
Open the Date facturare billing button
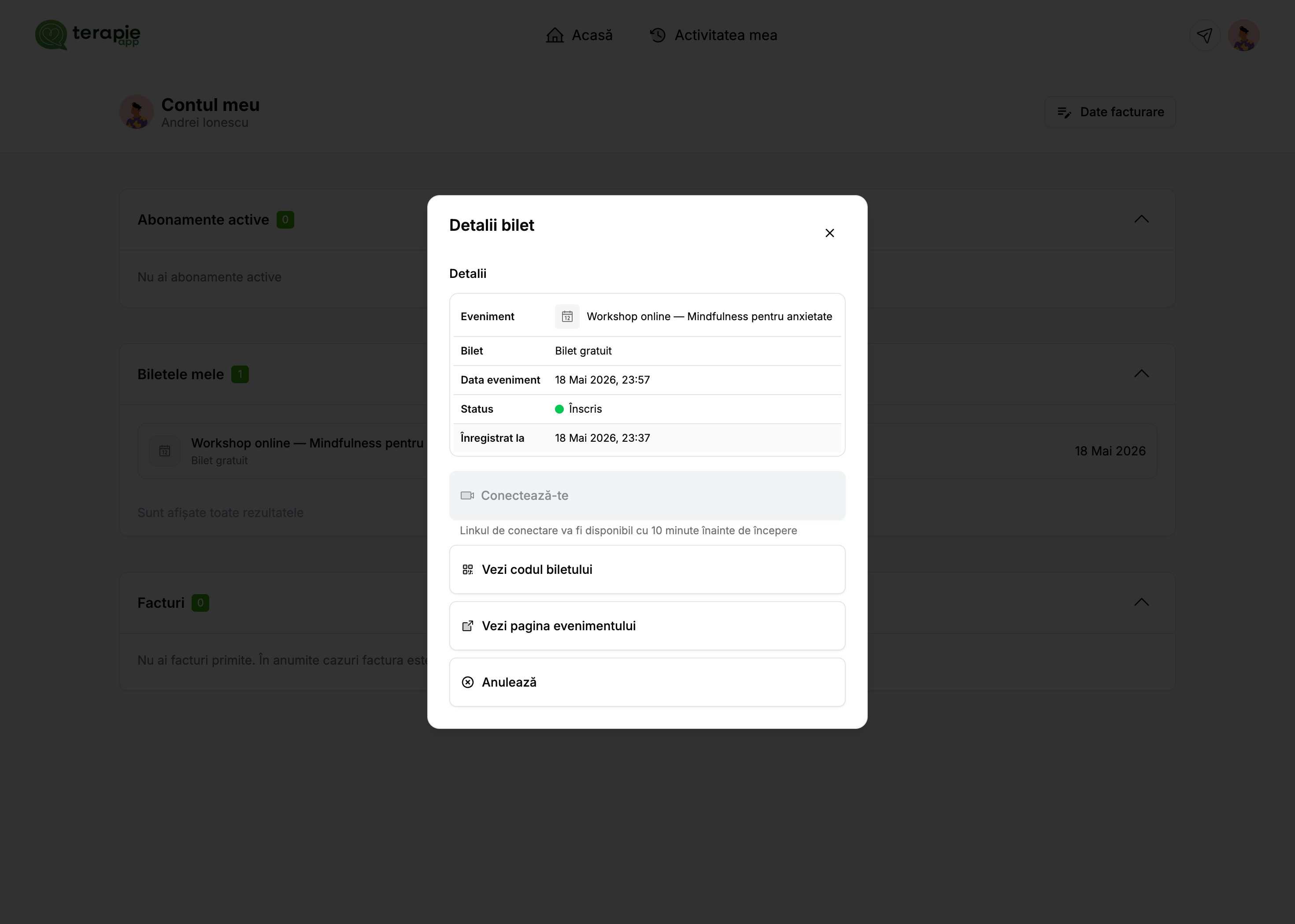tap(1110, 112)
